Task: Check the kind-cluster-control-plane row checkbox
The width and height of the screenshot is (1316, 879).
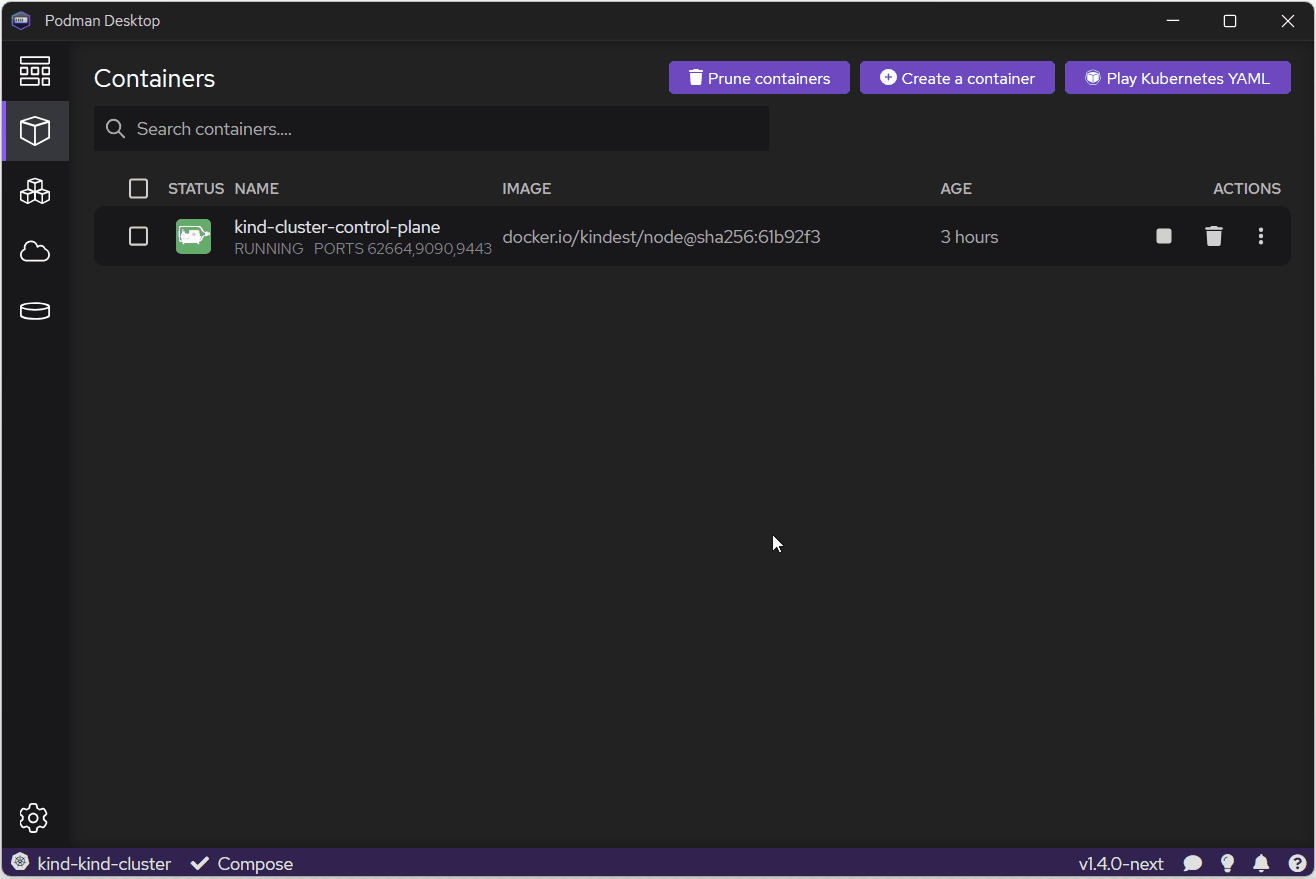Action: click(139, 236)
